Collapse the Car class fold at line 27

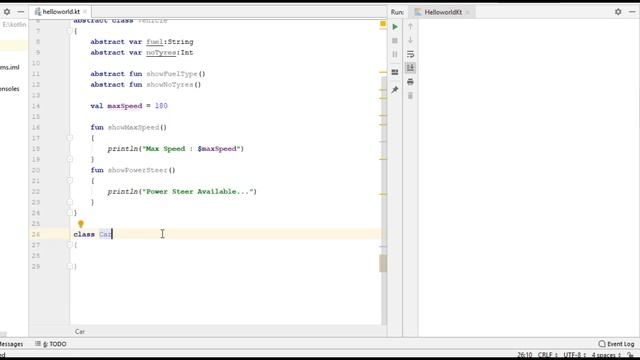coord(70,245)
